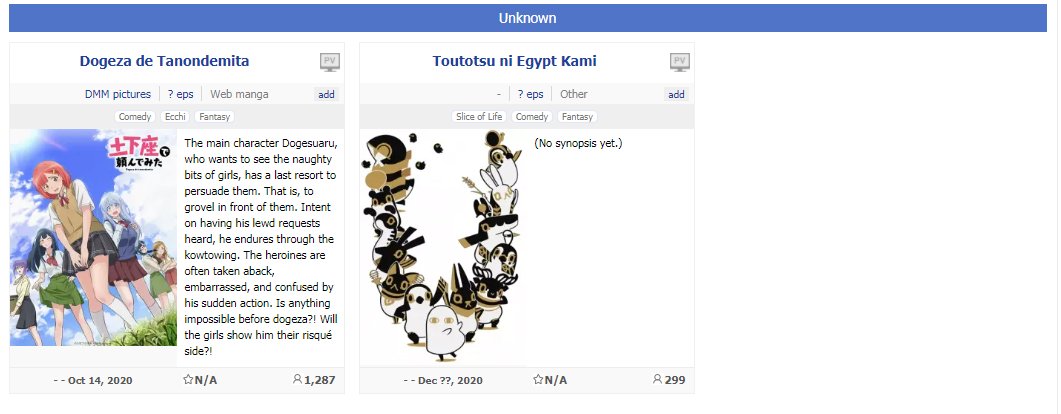Click the Unknown section header bar

[527, 18]
